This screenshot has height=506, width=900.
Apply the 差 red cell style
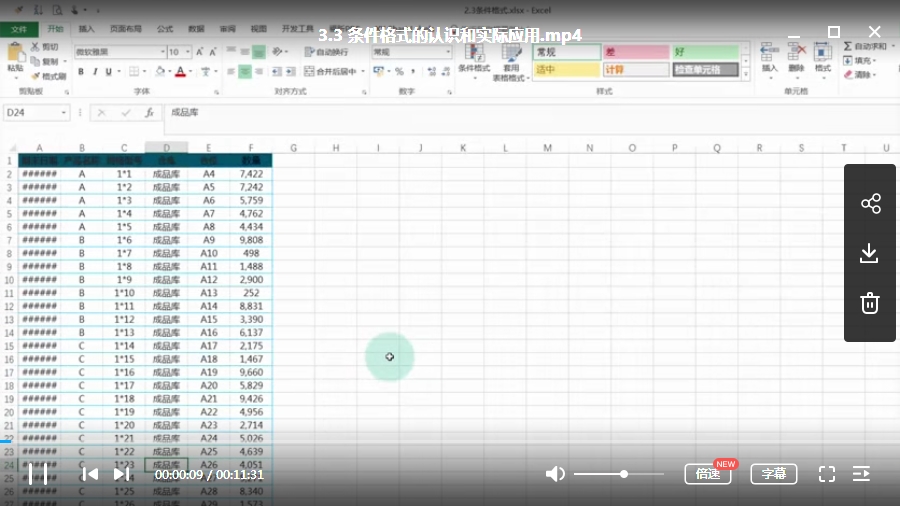click(x=636, y=52)
